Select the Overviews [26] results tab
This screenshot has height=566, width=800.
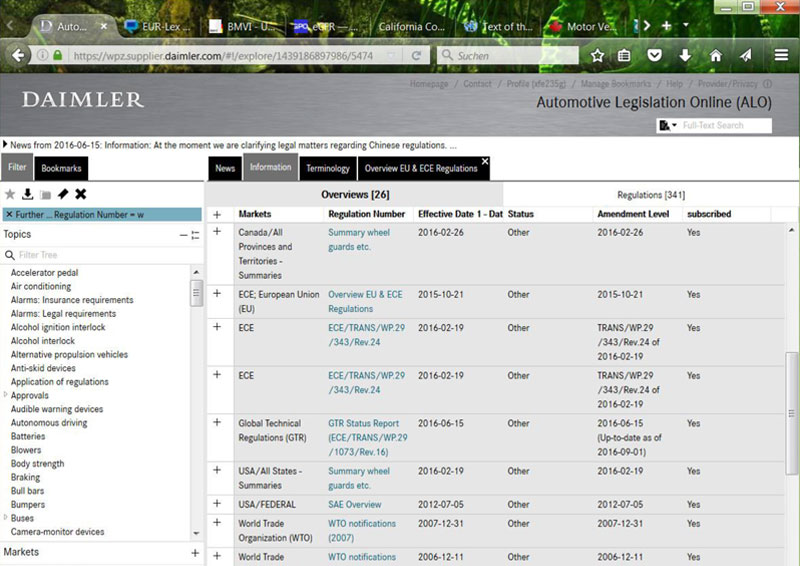(x=355, y=194)
